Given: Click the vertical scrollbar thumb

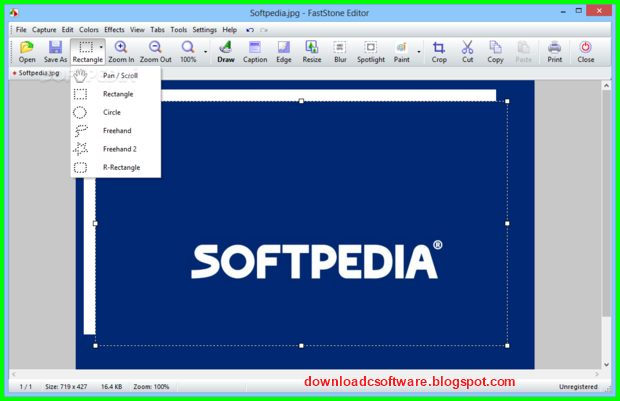Looking at the screenshot, I should coord(606,203).
